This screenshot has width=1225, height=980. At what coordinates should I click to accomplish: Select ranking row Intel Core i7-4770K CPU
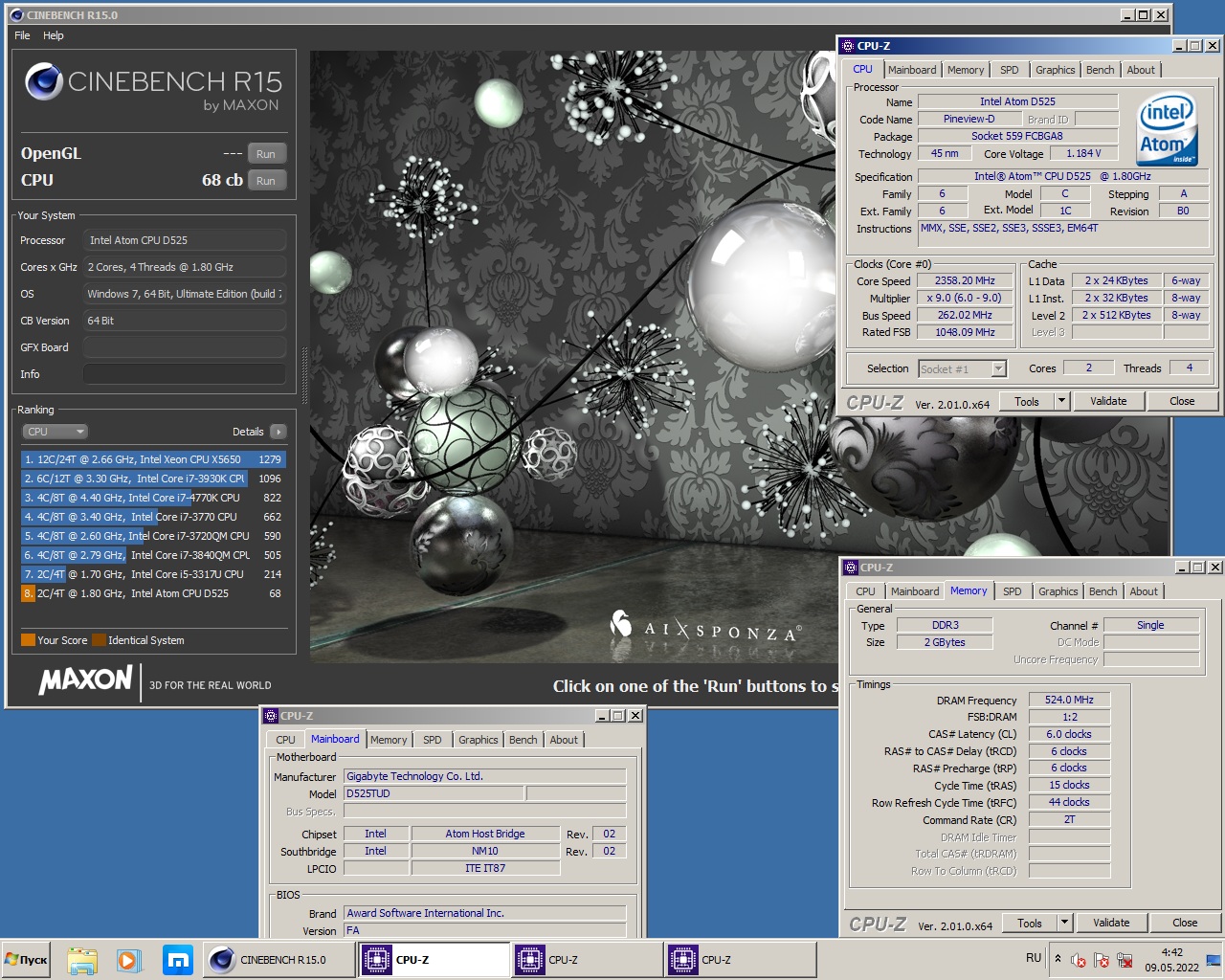click(153, 498)
